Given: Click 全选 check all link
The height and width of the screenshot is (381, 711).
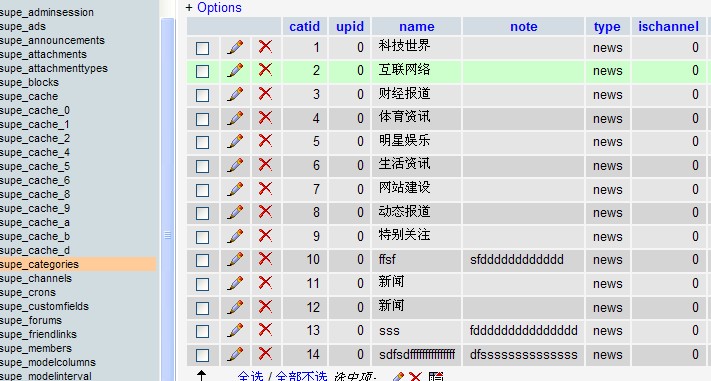Looking at the screenshot, I should pyautogui.click(x=250, y=376).
